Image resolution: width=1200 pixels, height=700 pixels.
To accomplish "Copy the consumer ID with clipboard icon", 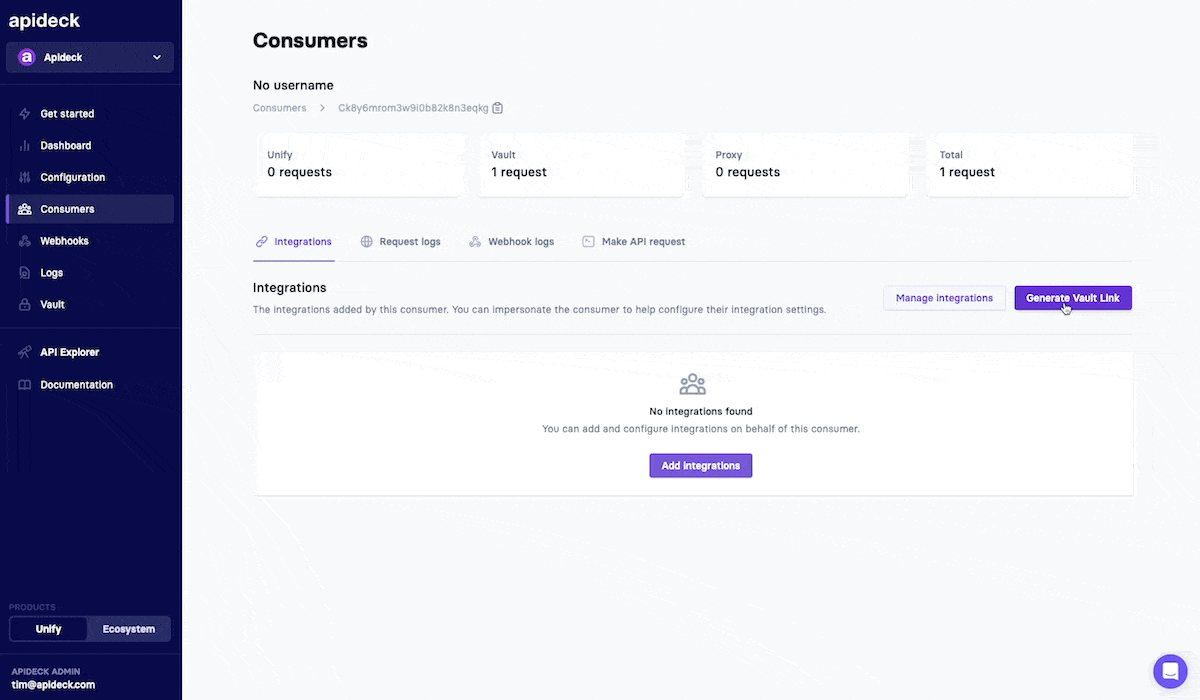I will 498,108.
